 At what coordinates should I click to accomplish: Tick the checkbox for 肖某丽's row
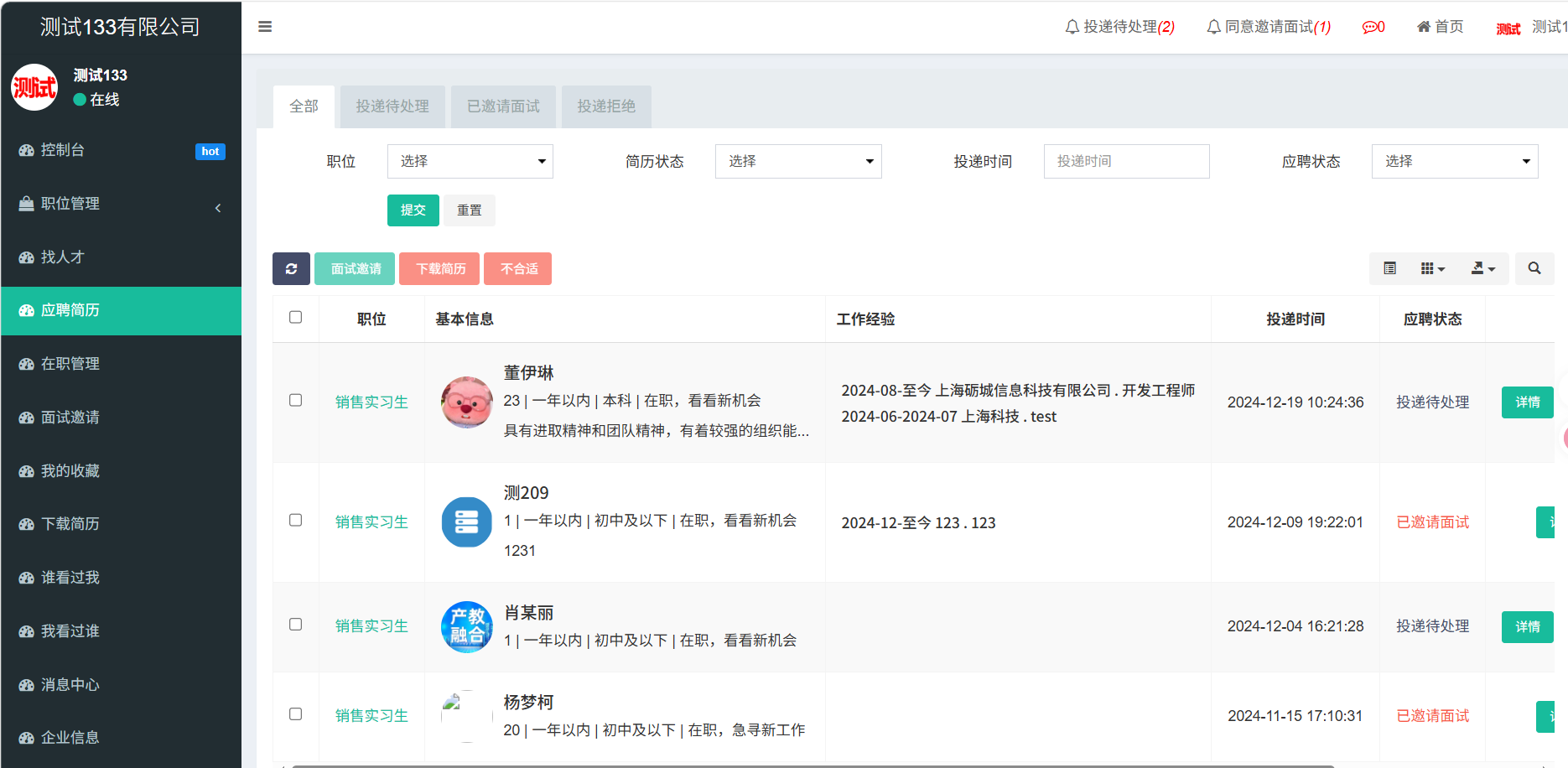[295, 625]
